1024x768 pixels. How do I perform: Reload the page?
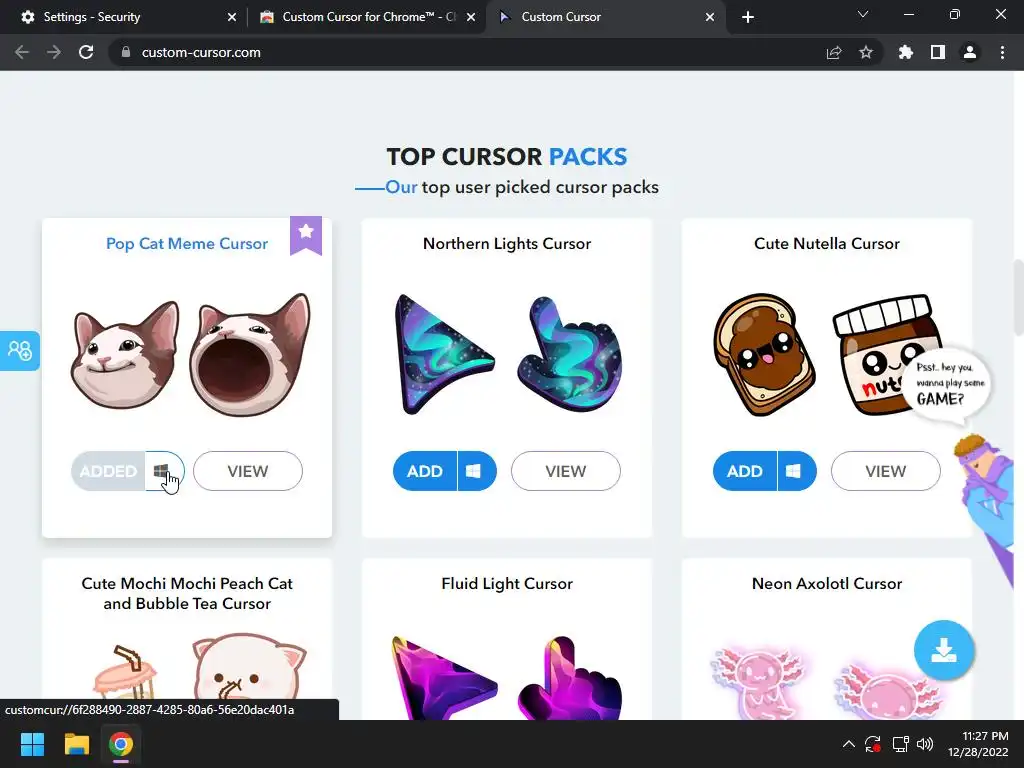[x=86, y=52]
